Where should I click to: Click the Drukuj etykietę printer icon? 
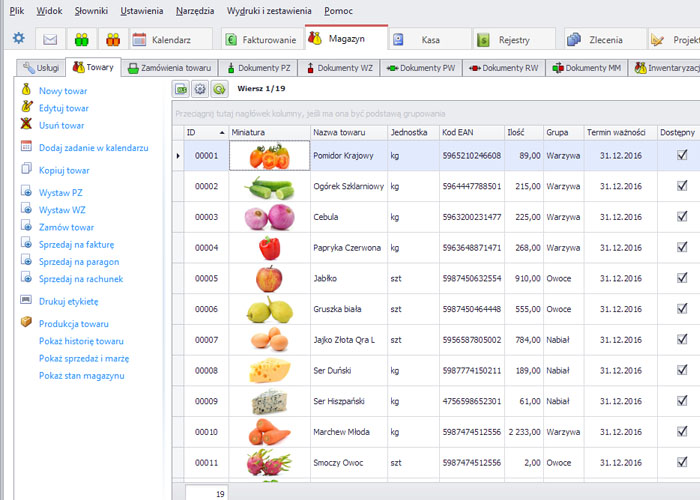(27, 301)
